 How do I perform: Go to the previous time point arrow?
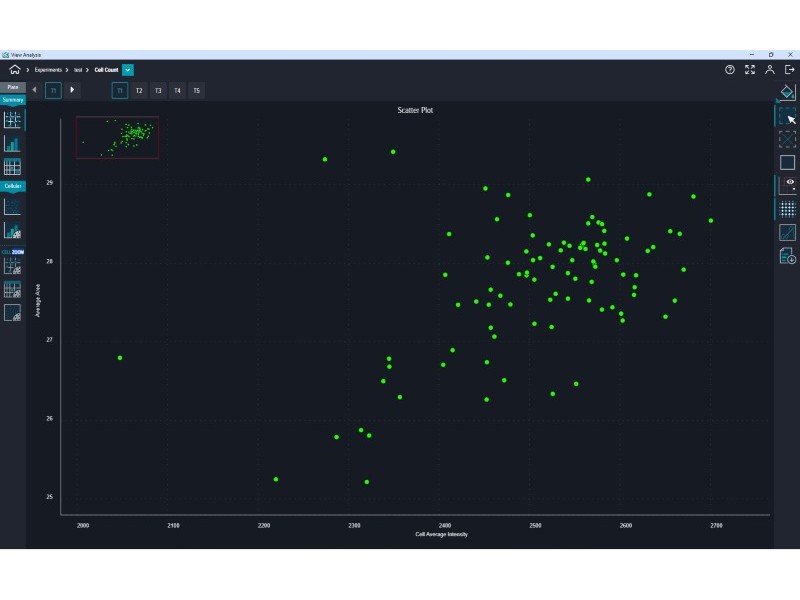(x=34, y=90)
